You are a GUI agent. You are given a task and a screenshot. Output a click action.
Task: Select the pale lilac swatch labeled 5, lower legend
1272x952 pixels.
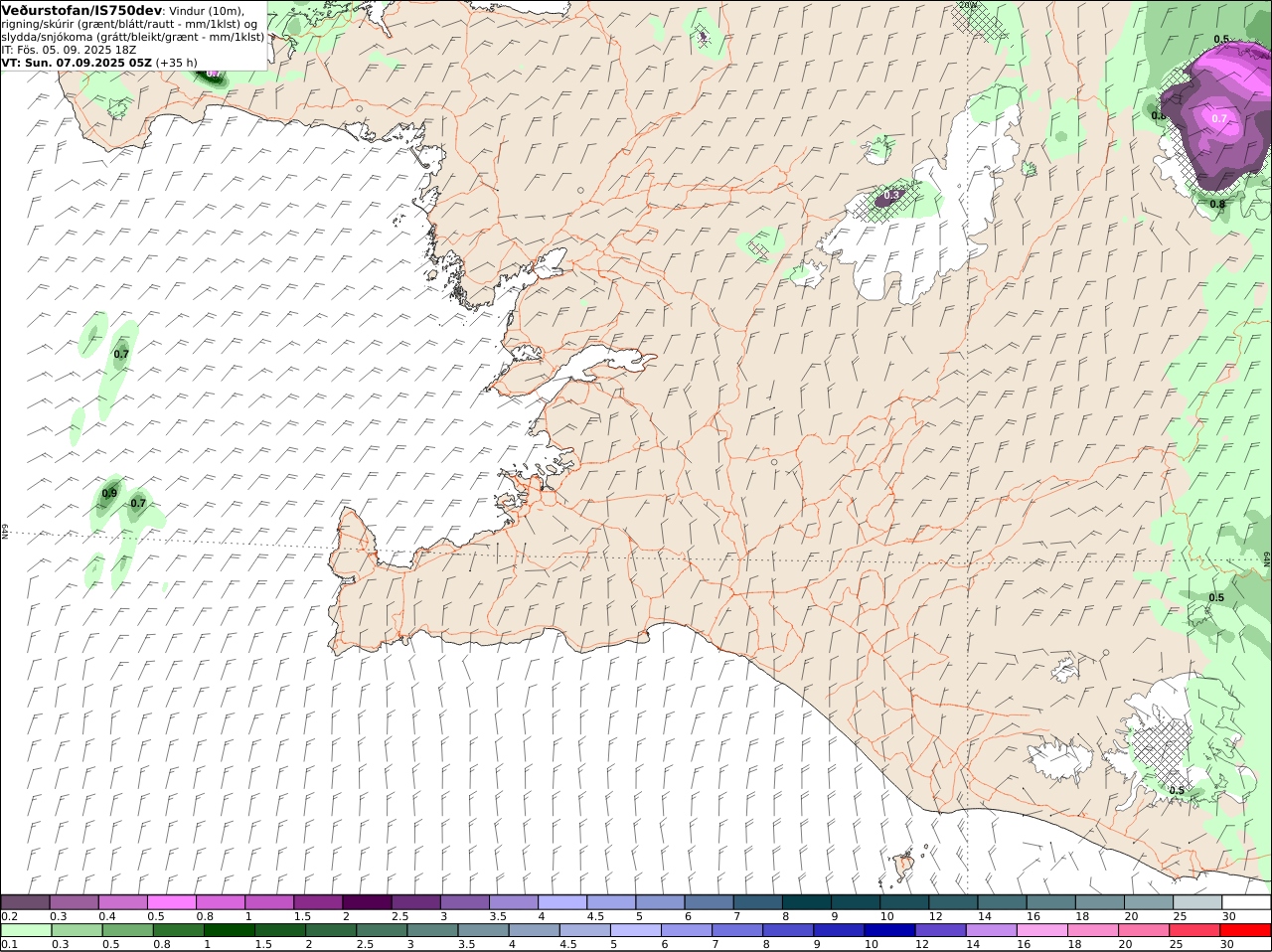tap(635, 930)
